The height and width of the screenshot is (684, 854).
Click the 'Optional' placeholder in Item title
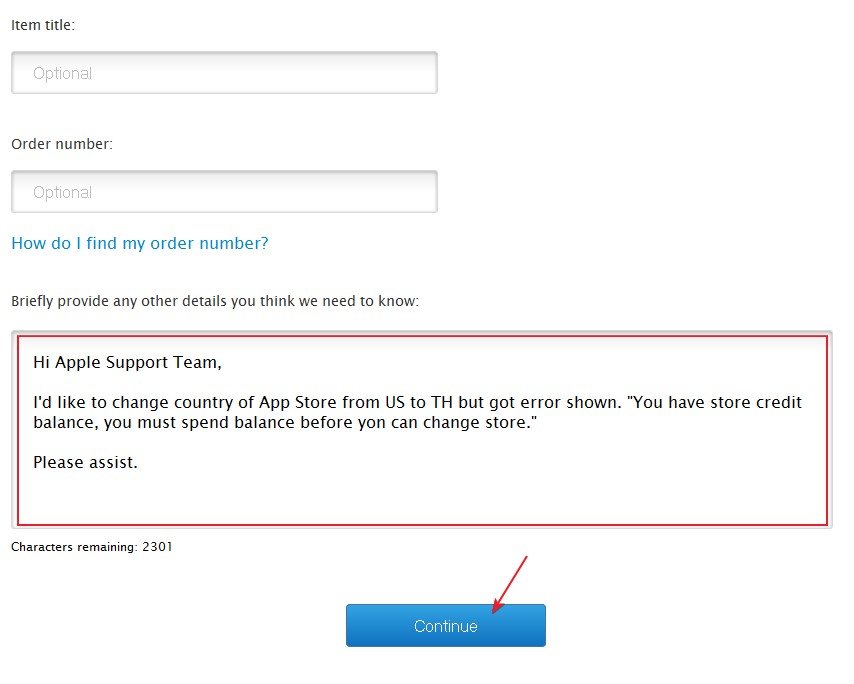[62, 73]
